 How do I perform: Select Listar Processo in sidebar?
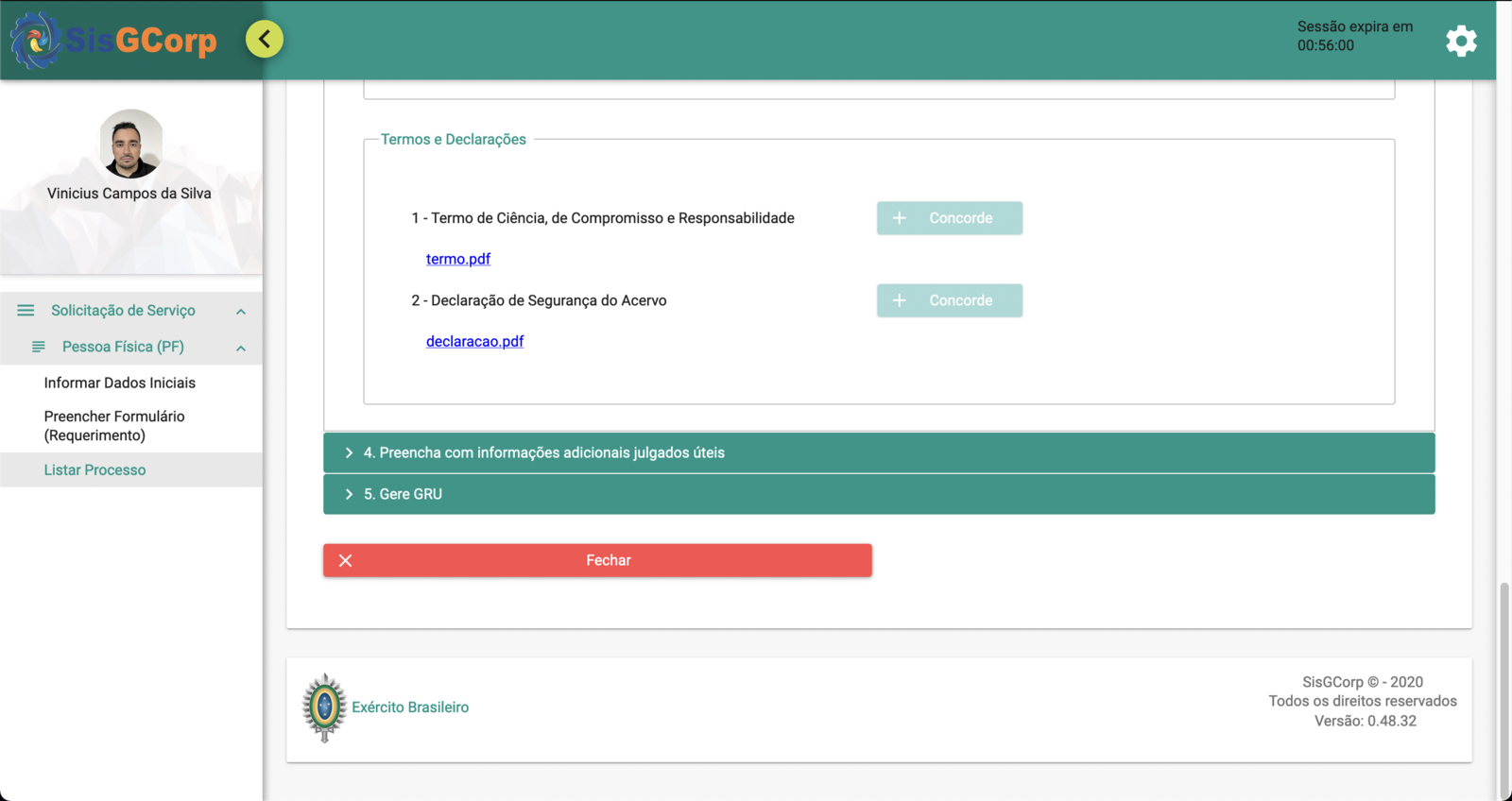tap(94, 469)
